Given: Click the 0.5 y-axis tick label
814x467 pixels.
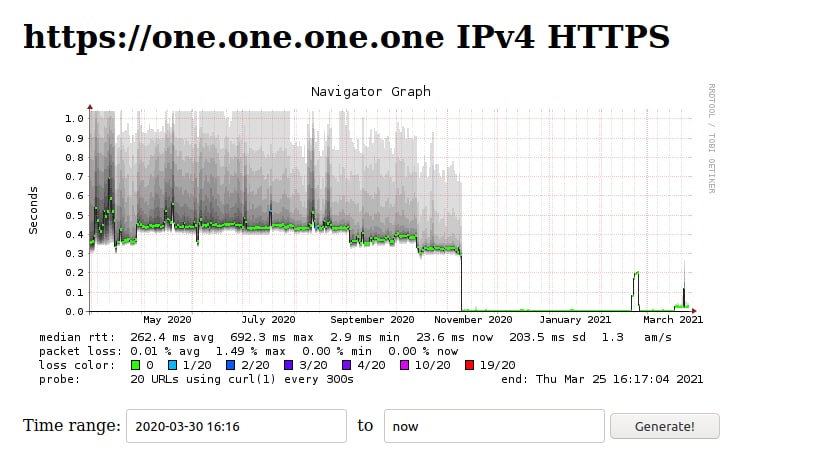Looking at the screenshot, I should pyautogui.click(x=74, y=215).
